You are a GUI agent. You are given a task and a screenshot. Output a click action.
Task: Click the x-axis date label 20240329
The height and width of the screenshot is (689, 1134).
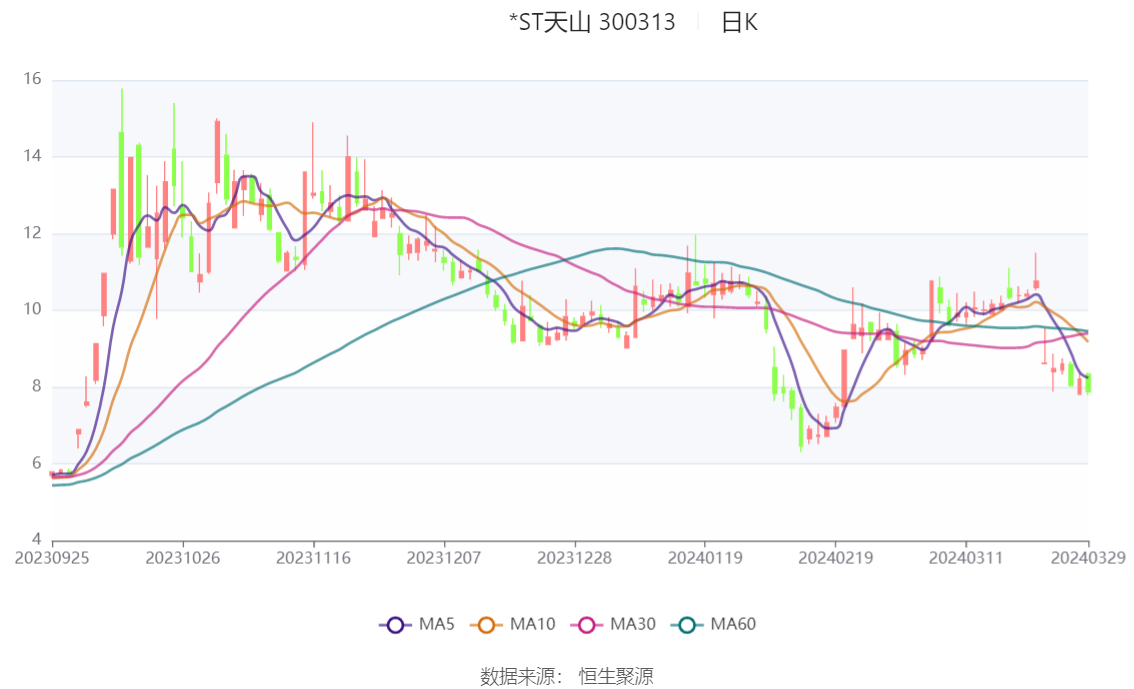[1088, 558]
